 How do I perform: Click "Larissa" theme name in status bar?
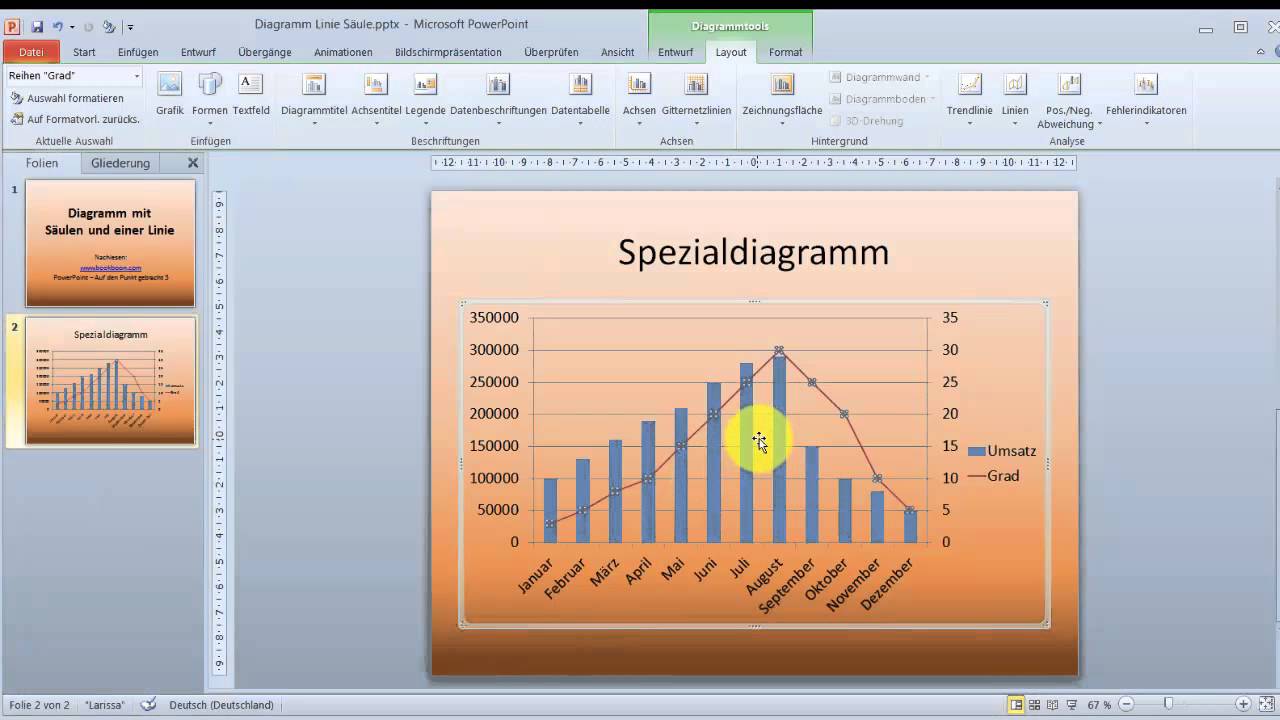pos(105,705)
